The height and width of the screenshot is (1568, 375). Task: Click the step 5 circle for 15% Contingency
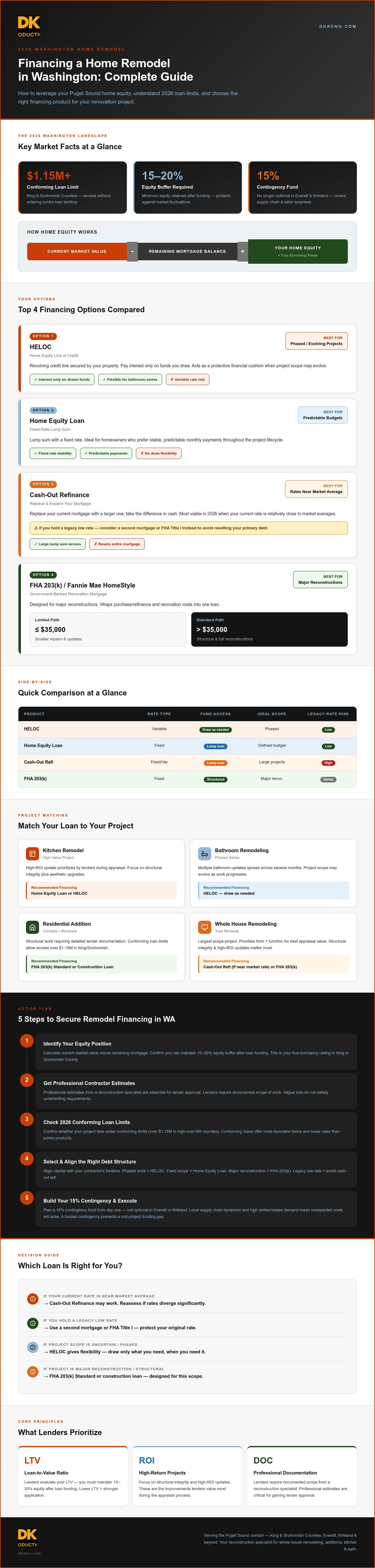click(x=27, y=1197)
